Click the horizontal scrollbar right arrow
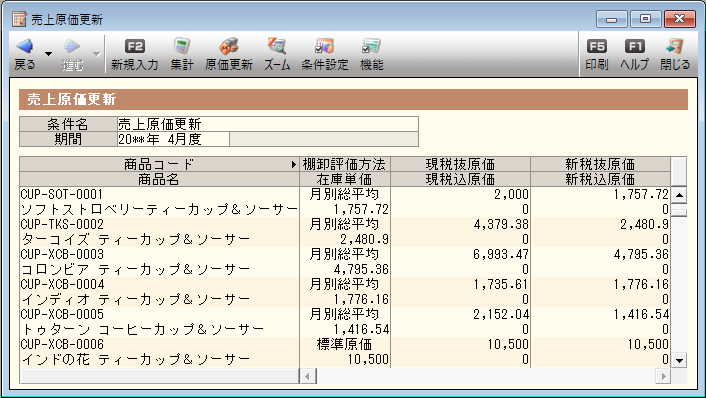The image size is (706, 398). click(x=663, y=376)
